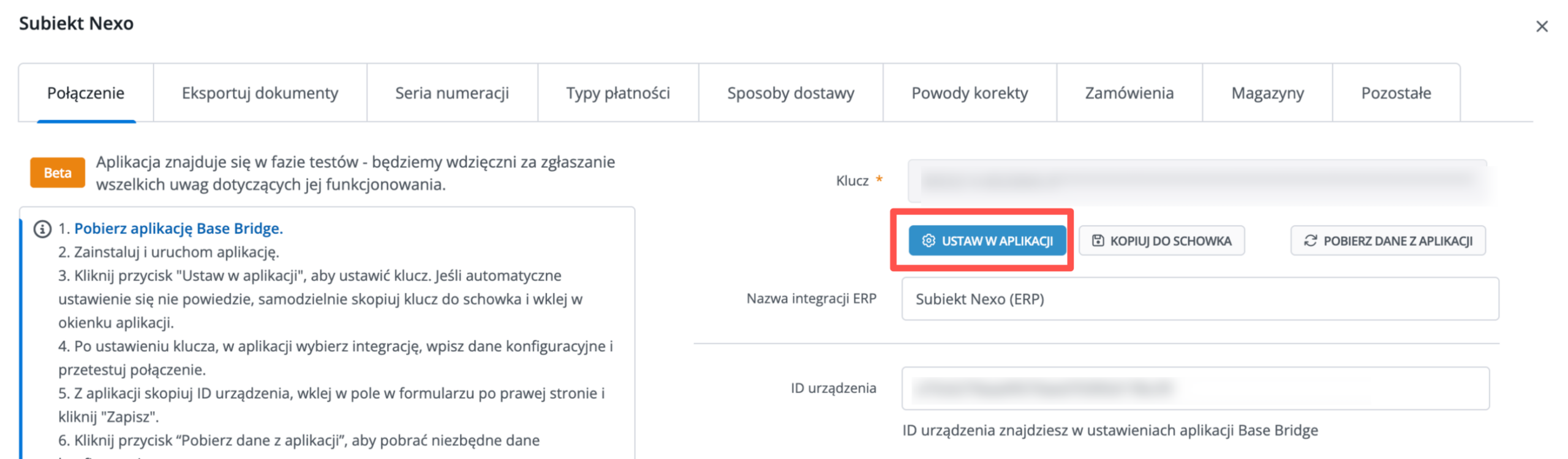Open the Połączenie tab

pyautogui.click(x=86, y=93)
